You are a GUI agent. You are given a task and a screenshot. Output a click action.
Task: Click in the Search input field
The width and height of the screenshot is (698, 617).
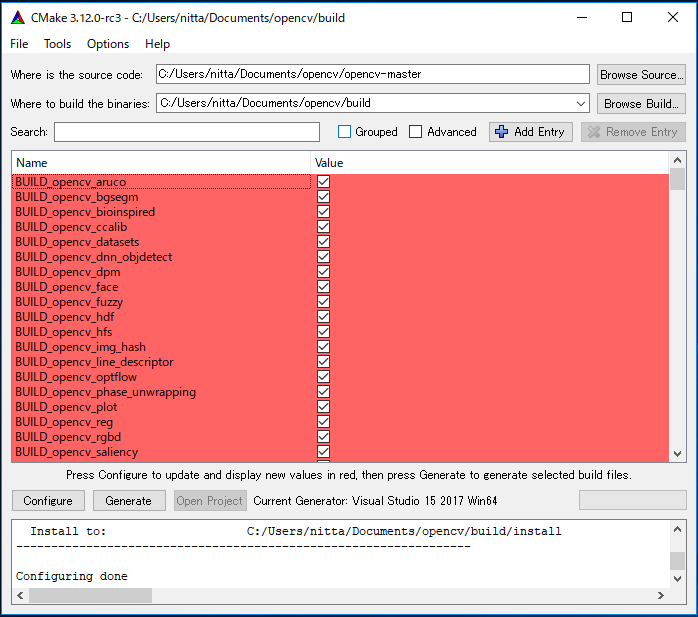(187, 132)
